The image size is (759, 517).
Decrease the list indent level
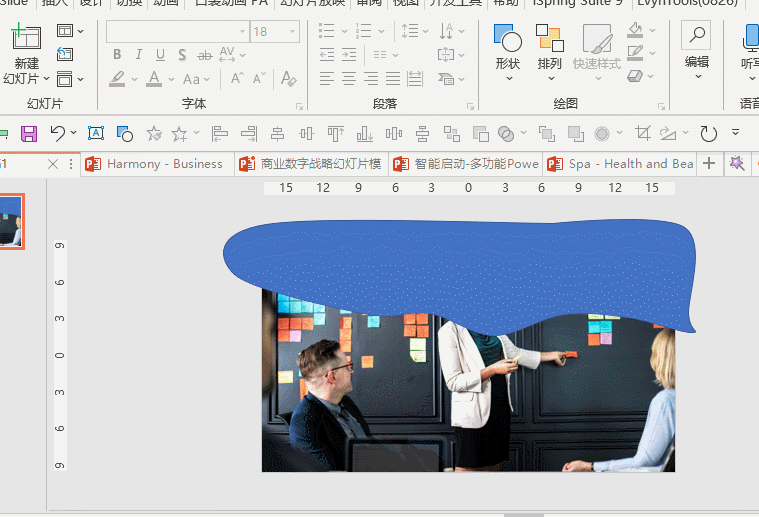(327, 55)
